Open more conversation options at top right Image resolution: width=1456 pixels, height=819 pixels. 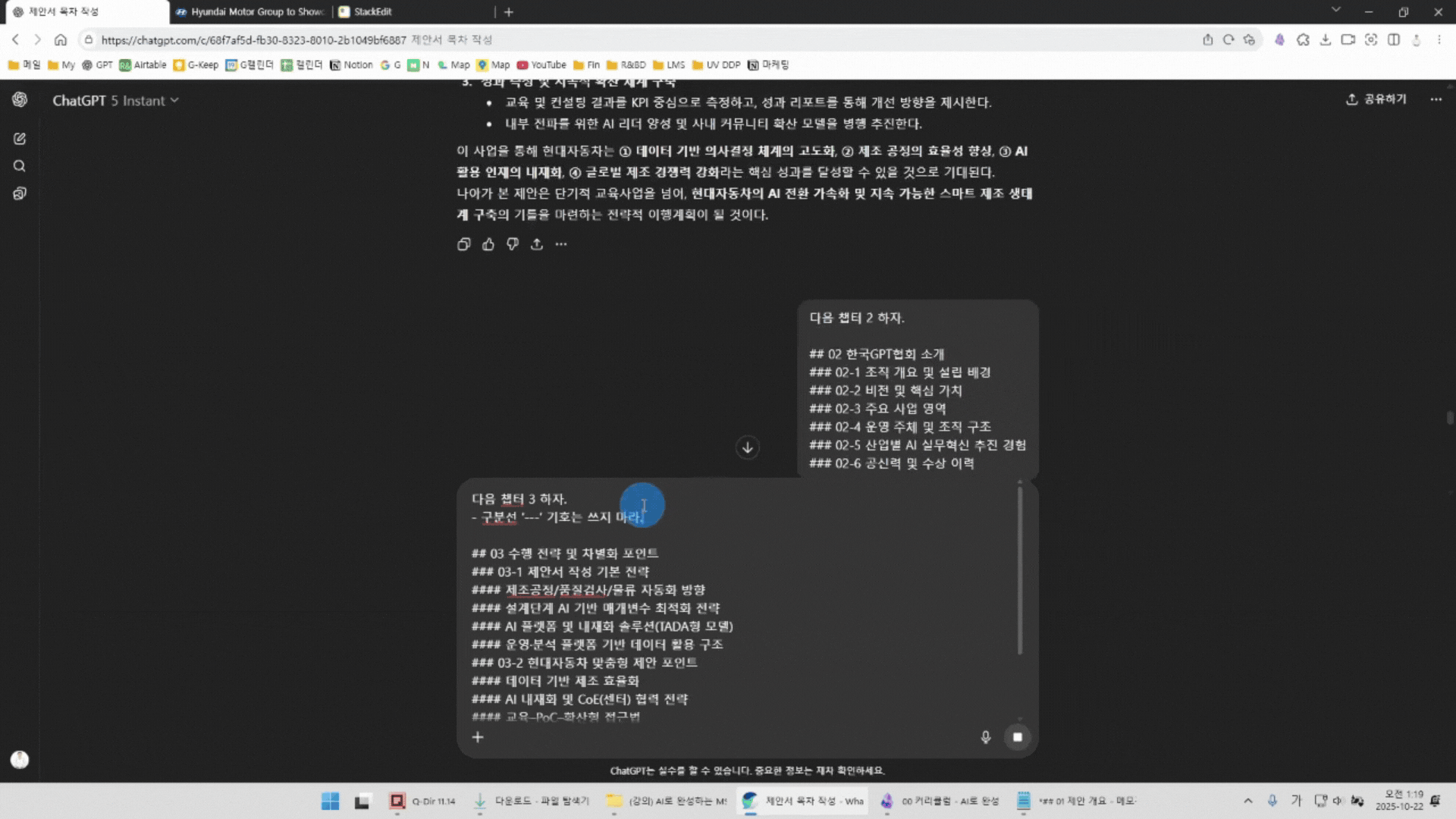[1436, 99]
